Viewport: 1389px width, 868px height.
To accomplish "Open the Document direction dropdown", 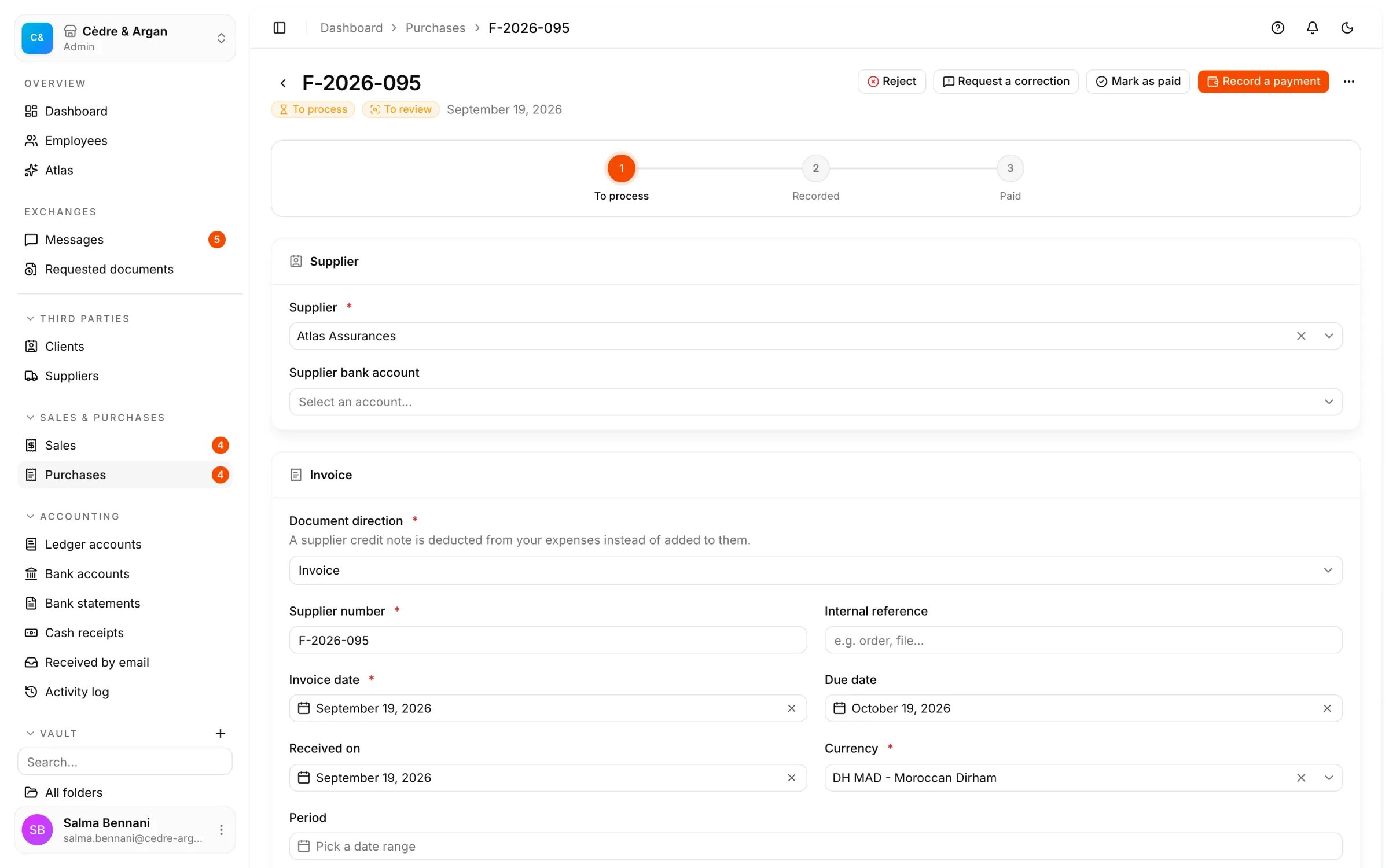I will (x=815, y=571).
